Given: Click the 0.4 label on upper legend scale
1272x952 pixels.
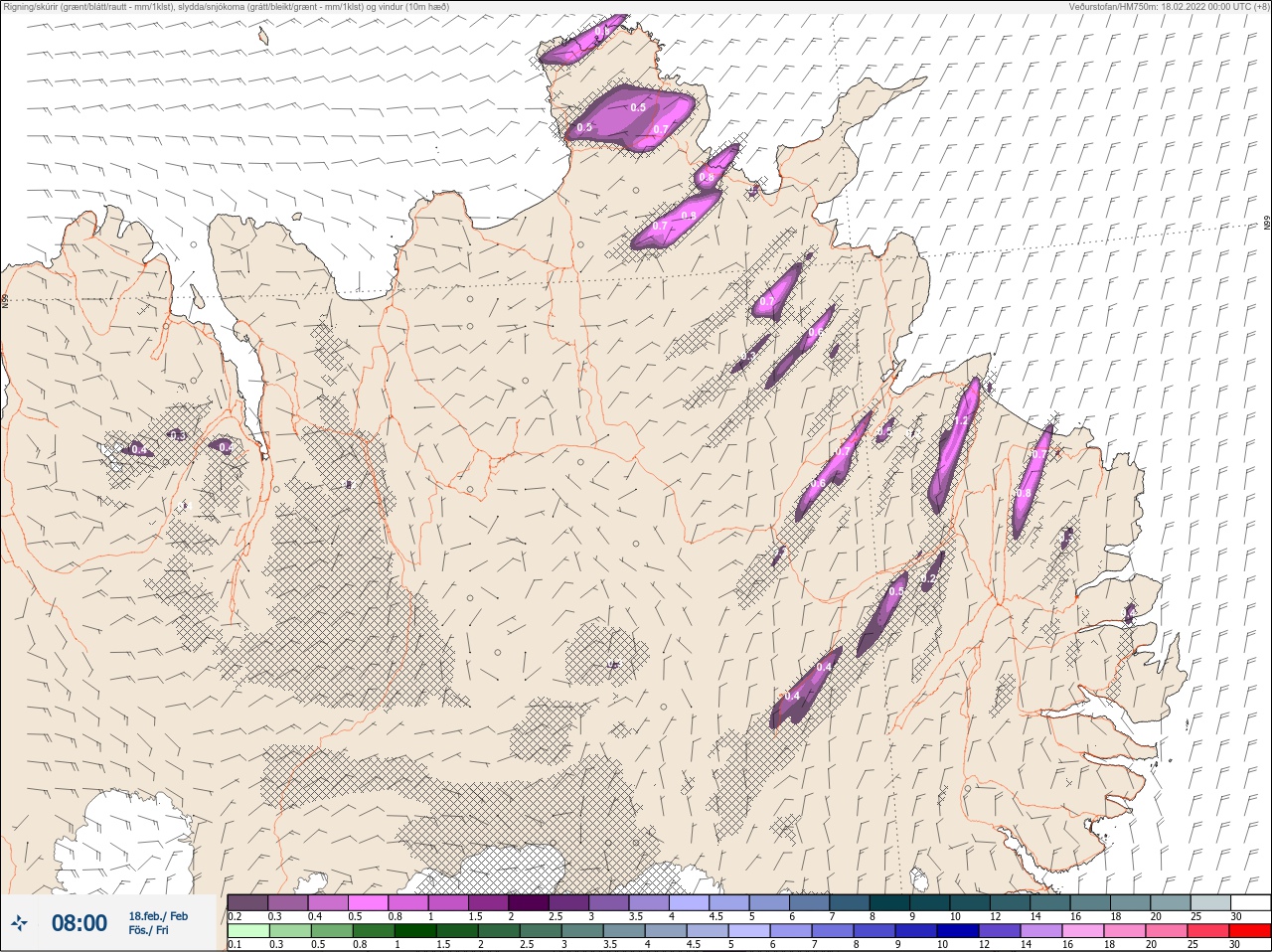Looking at the screenshot, I should 315,916.
